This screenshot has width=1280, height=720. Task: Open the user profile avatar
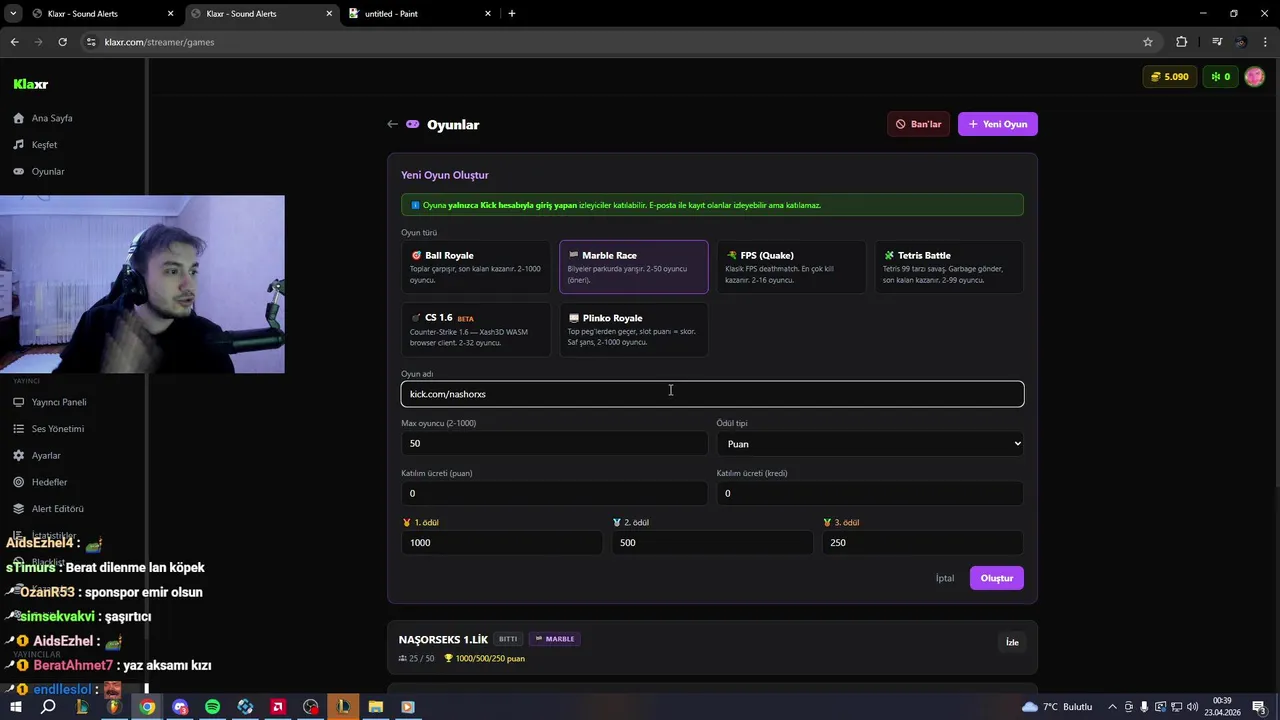1254,77
